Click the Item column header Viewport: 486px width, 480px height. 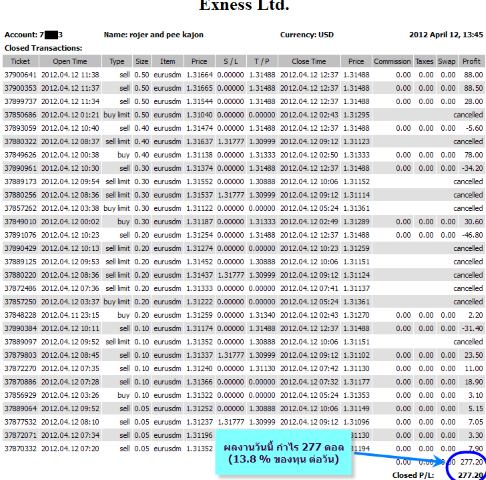[x=167, y=61]
